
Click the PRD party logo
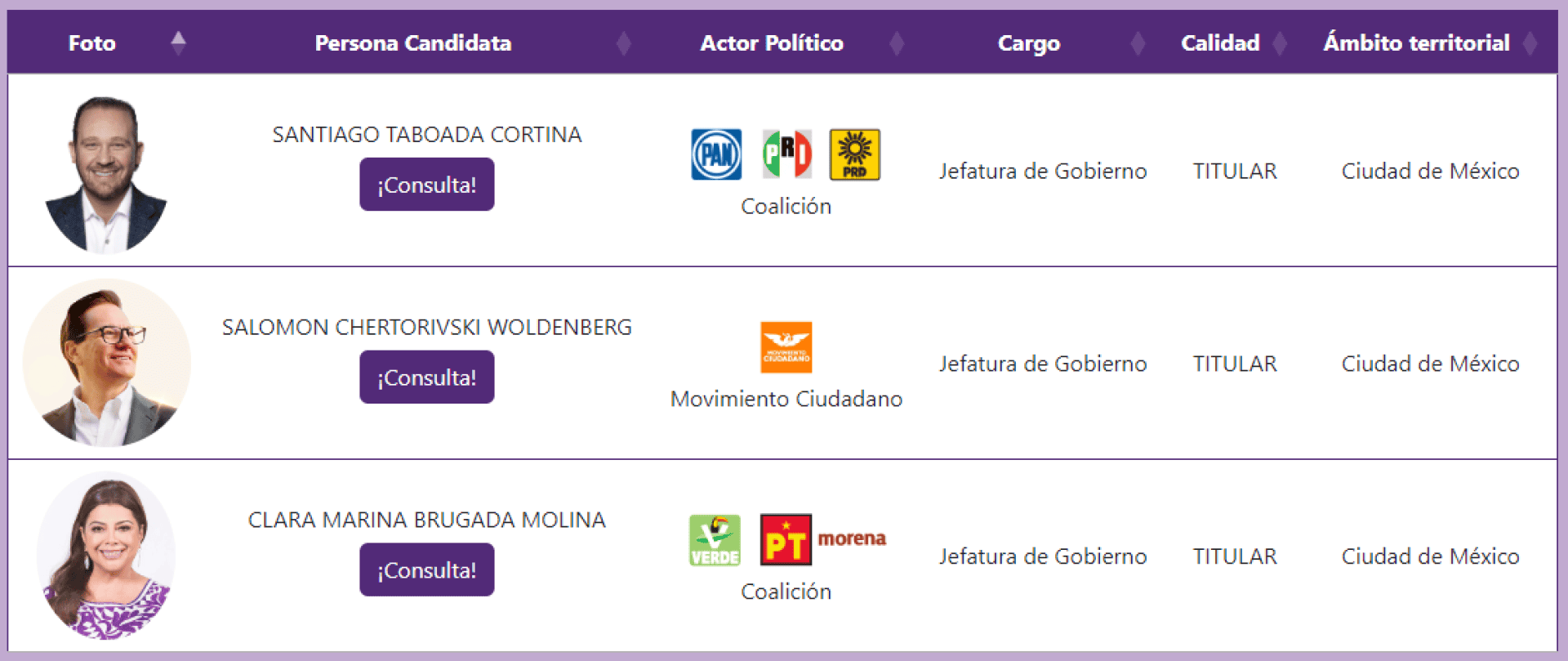(854, 154)
